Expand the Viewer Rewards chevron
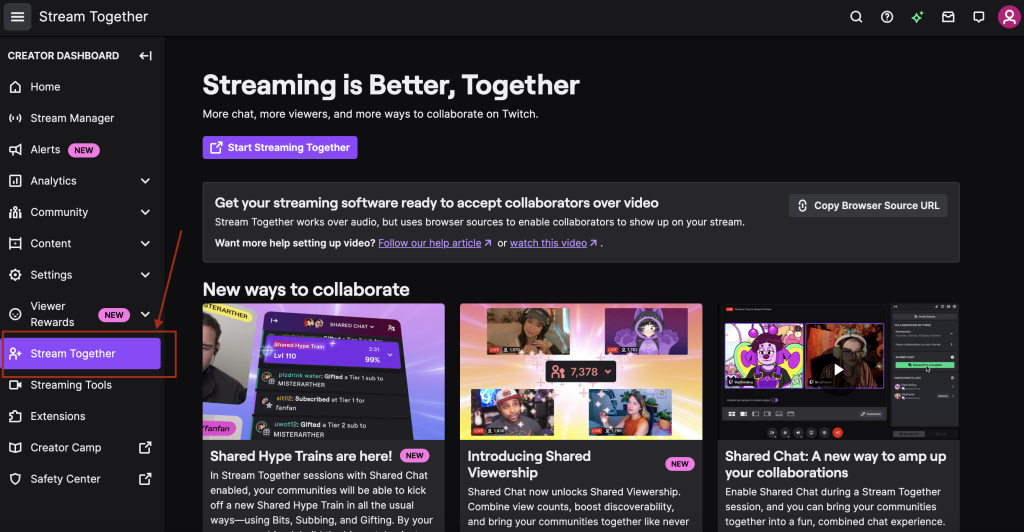 pyautogui.click(x=145, y=315)
